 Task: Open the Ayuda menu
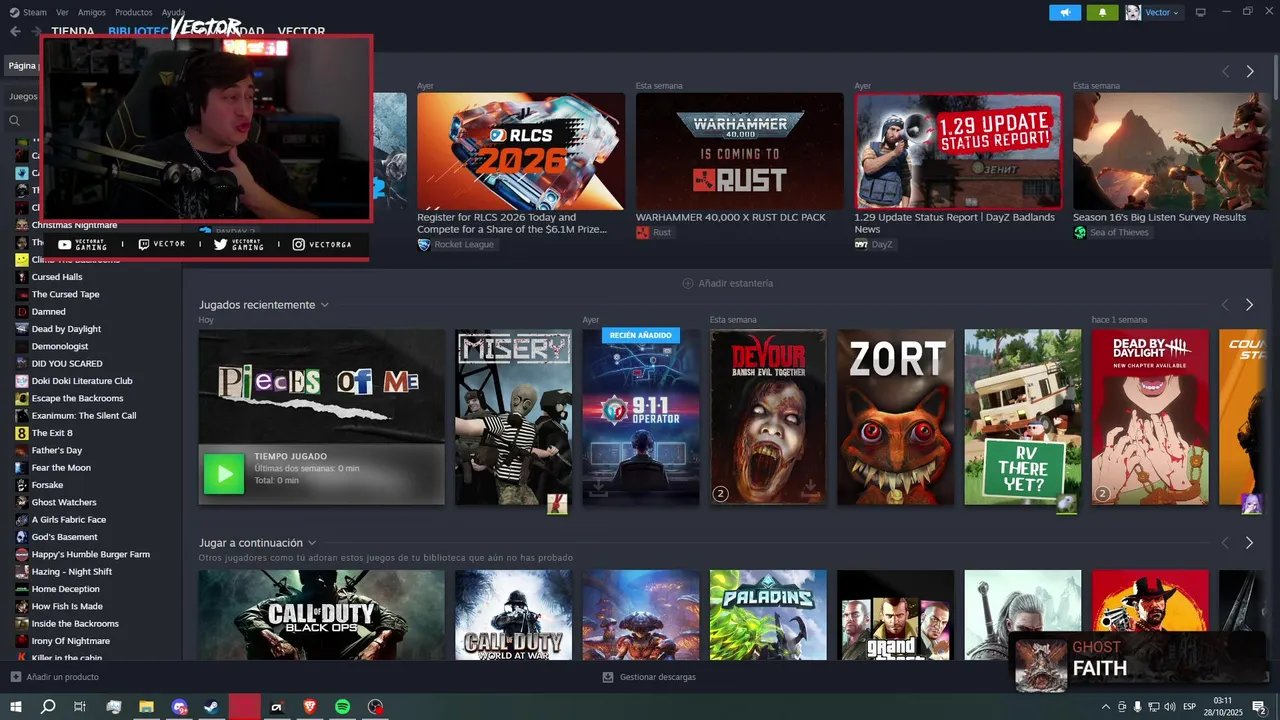173,12
